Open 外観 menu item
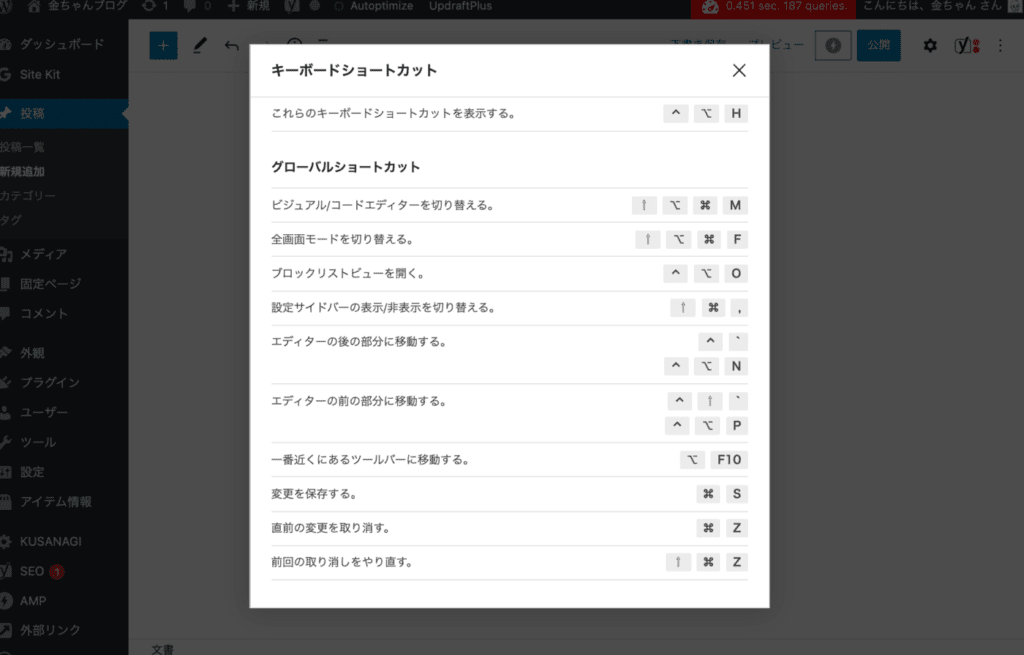The height and width of the screenshot is (655, 1024). [x=32, y=353]
